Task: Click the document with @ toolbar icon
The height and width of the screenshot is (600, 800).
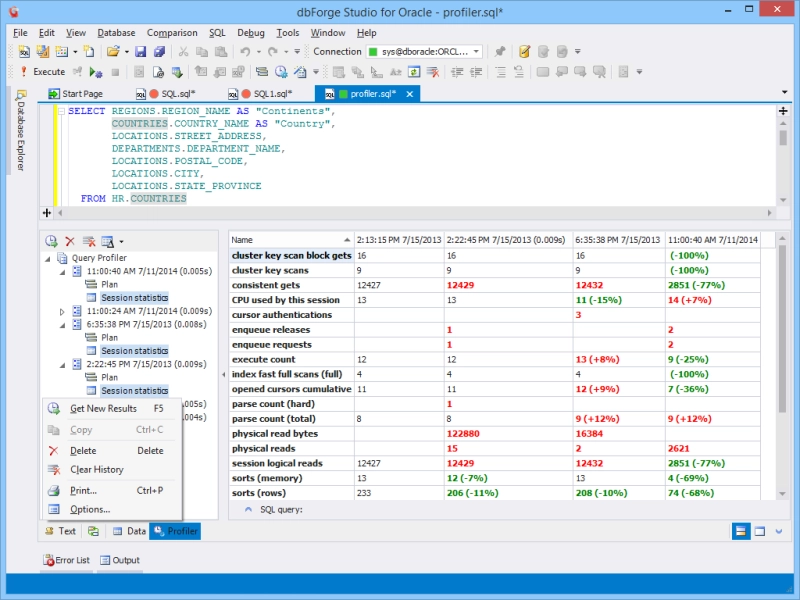Action: point(158,72)
